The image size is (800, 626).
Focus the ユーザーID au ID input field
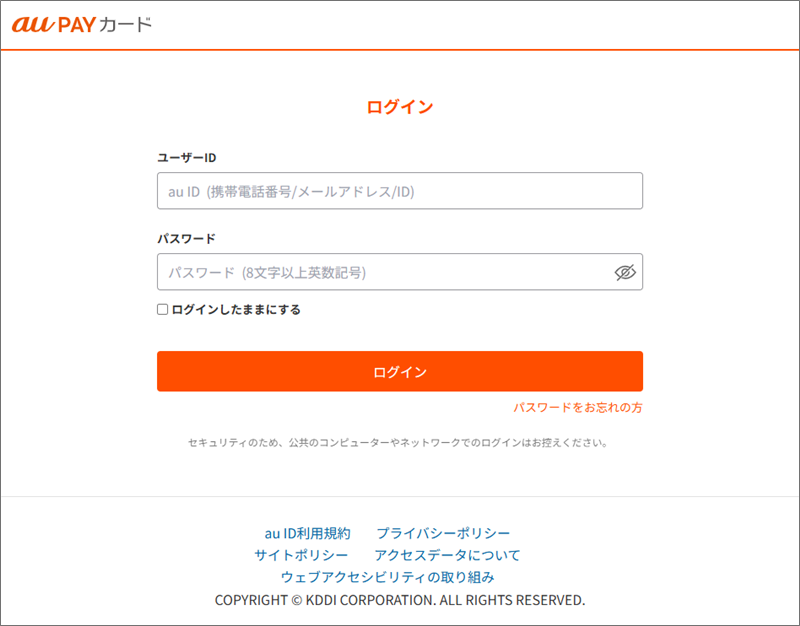399,191
